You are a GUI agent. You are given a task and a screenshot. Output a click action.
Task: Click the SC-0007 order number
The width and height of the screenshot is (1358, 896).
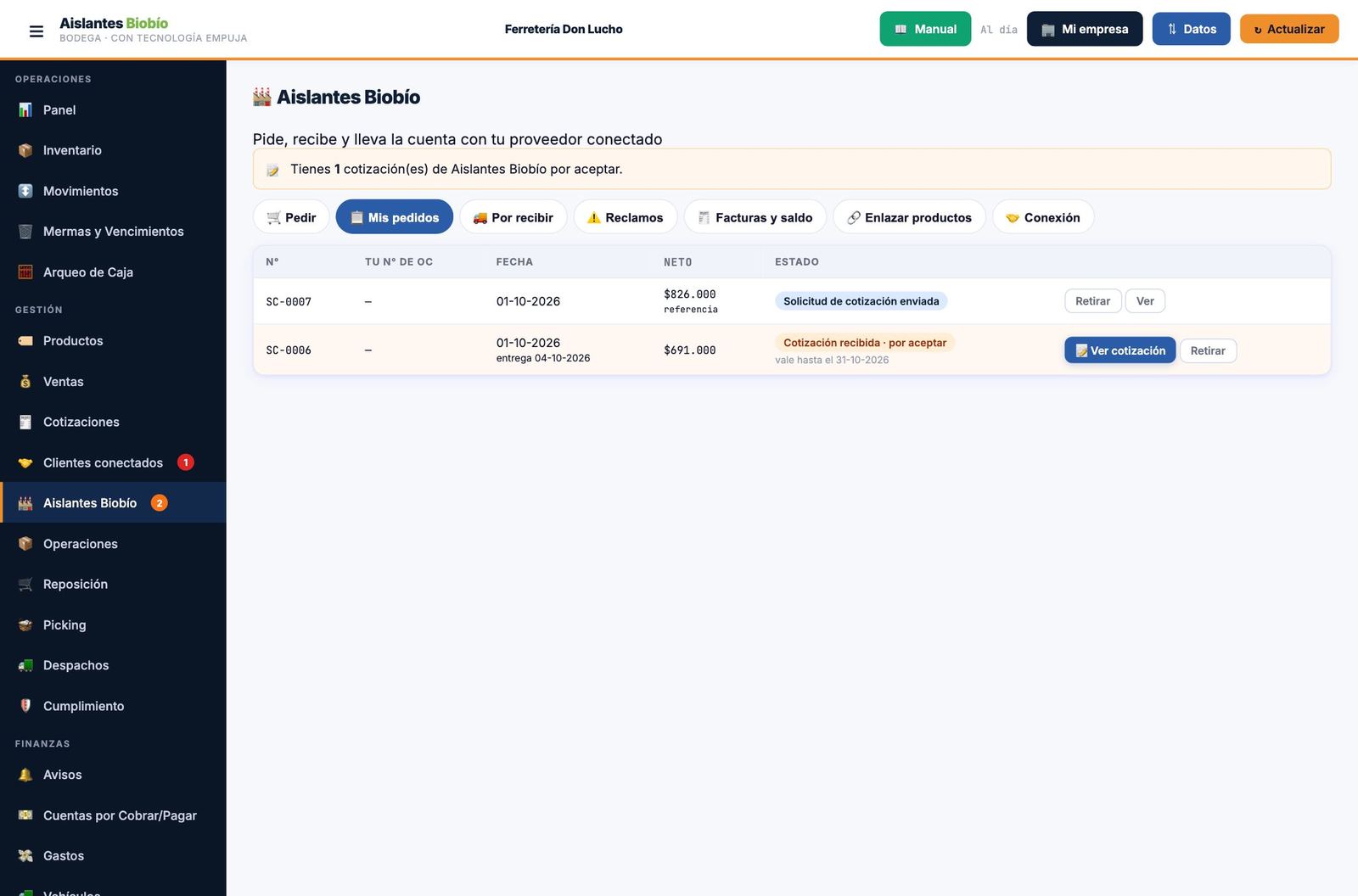[289, 302]
